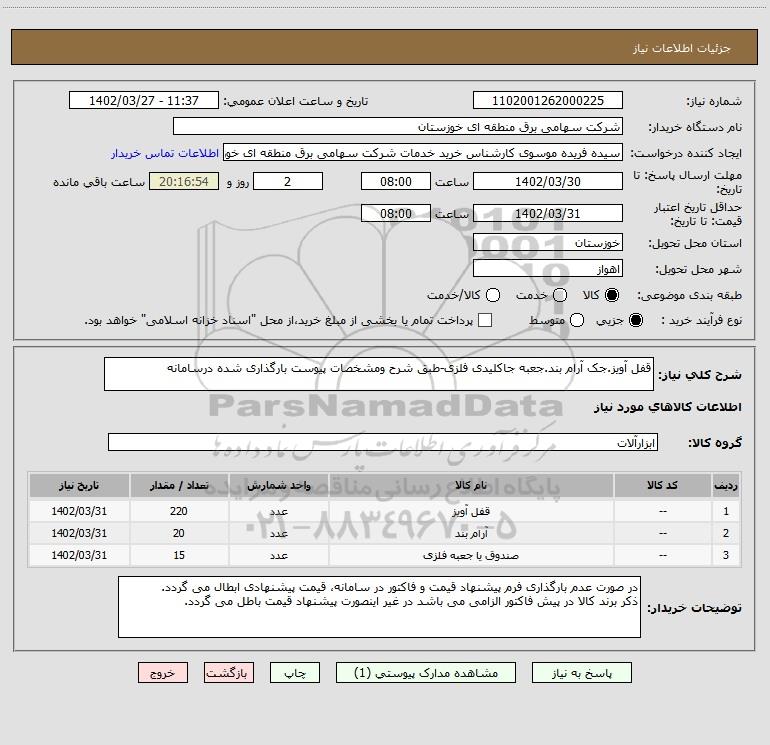Click the goods group field ابزارآلات
This screenshot has width=770, height=745.
pyautogui.click(x=383, y=442)
